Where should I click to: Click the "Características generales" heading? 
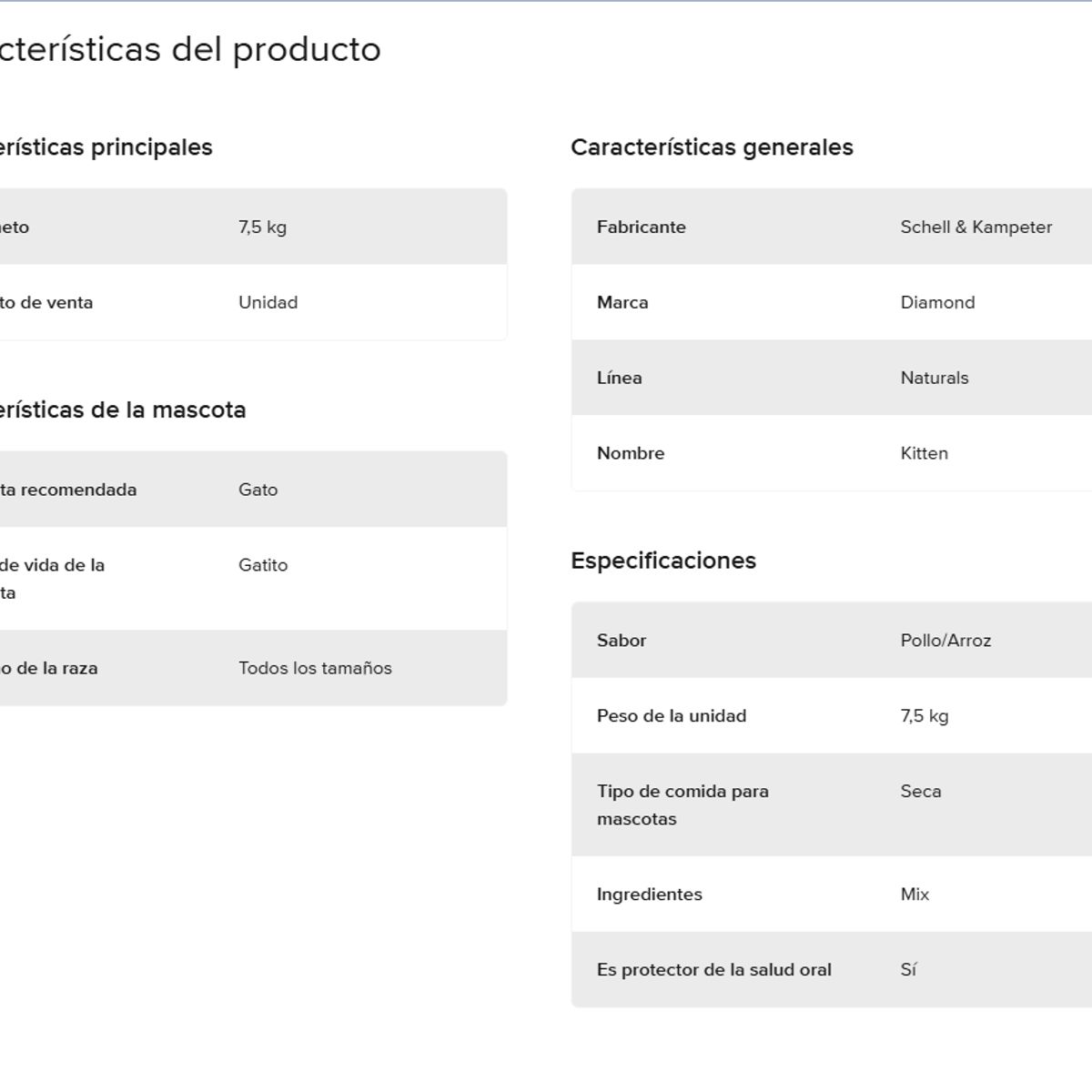(712, 147)
